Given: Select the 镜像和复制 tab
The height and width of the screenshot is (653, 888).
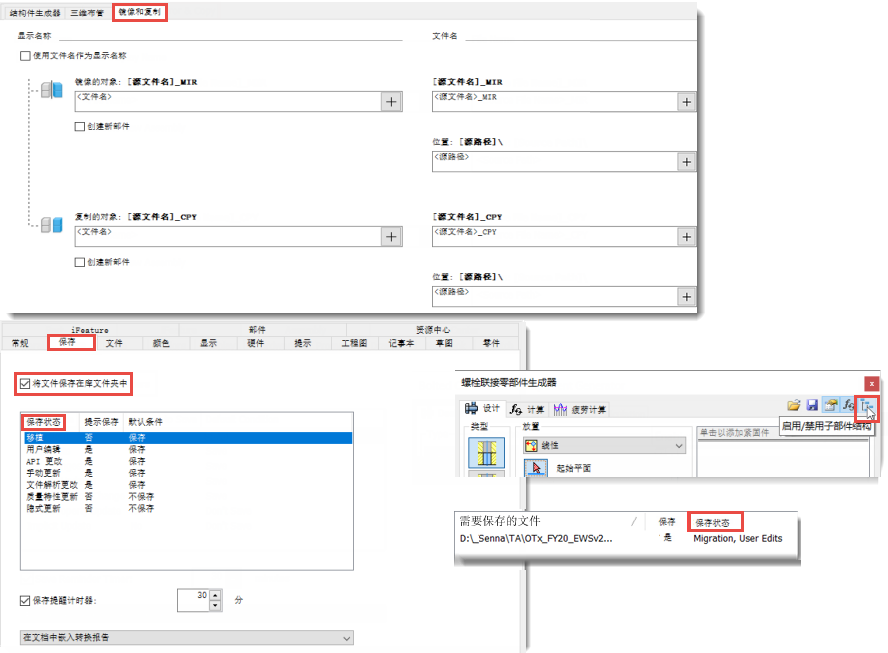Looking at the screenshot, I should 139,12.
